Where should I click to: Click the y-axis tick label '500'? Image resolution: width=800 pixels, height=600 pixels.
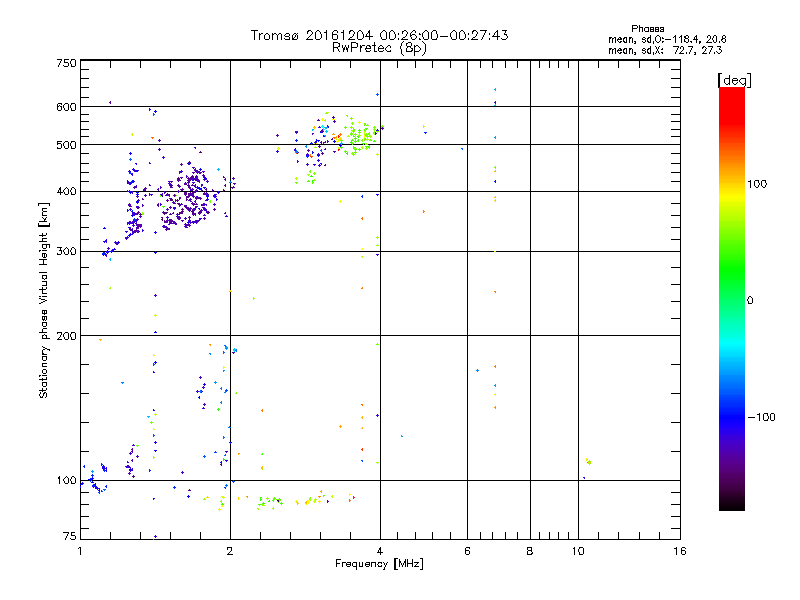(66, 145)
